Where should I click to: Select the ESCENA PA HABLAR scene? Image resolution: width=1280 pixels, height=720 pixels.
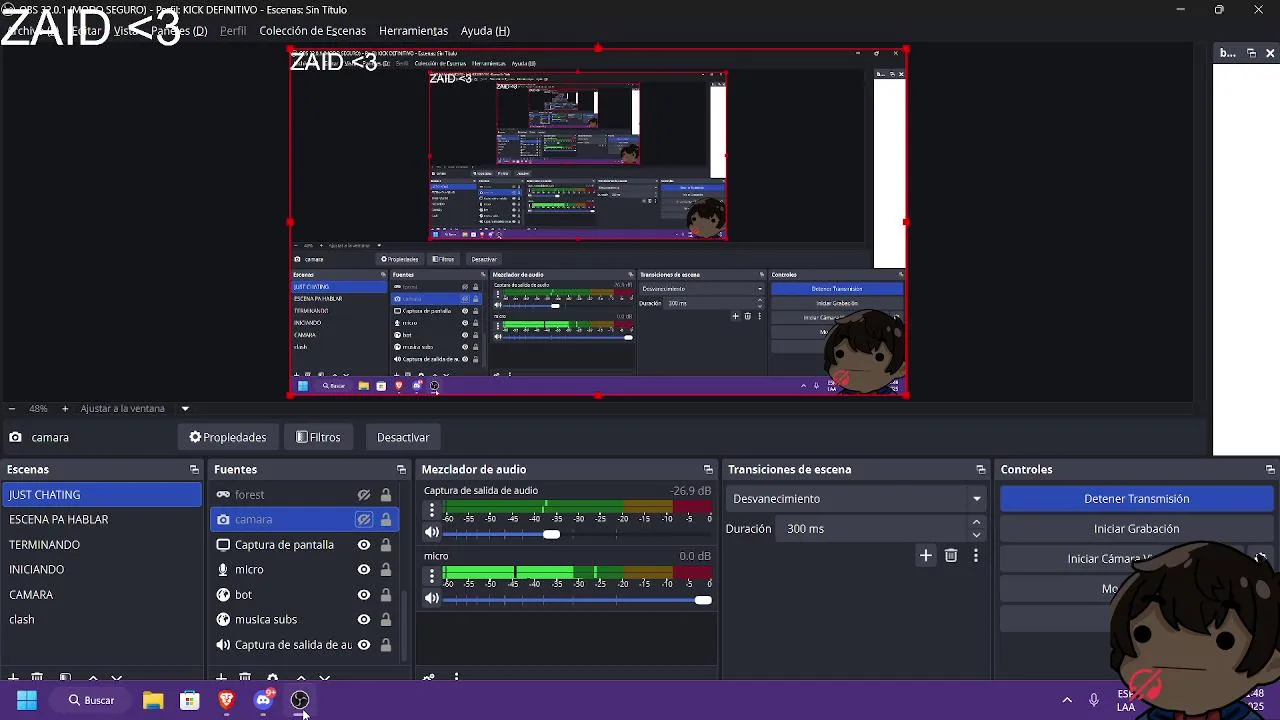tap(102, 519)
